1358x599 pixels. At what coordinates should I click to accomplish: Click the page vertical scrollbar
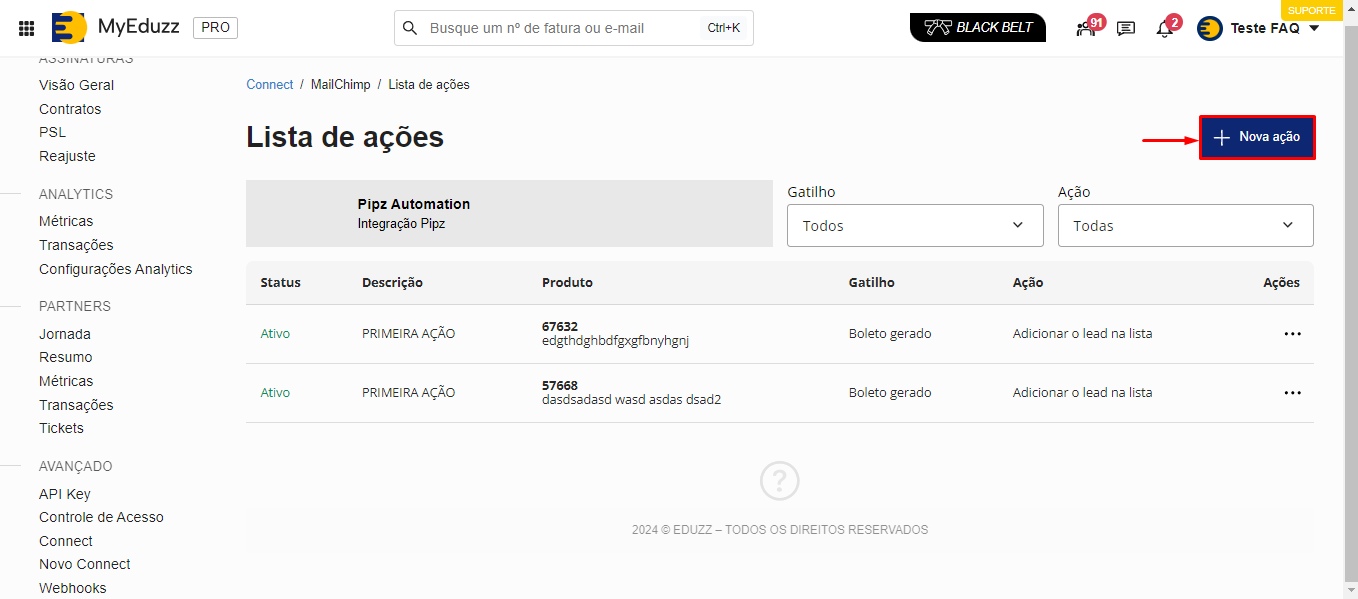(x=1350, y=300)
